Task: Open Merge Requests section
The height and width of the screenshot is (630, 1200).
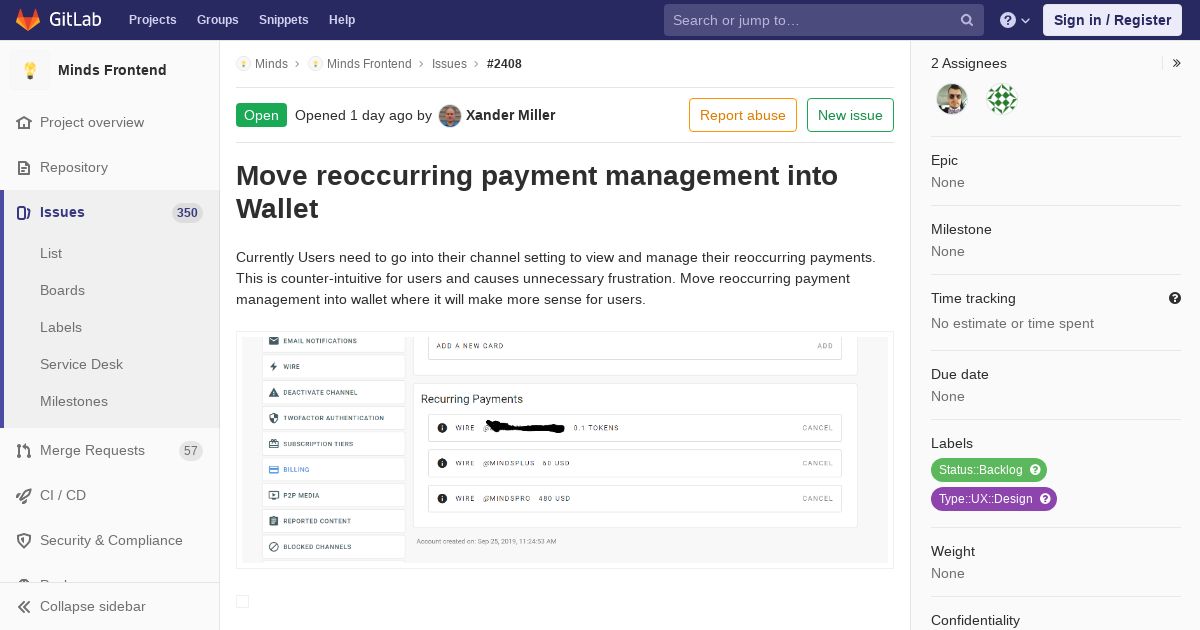Action: click(92, 450)
